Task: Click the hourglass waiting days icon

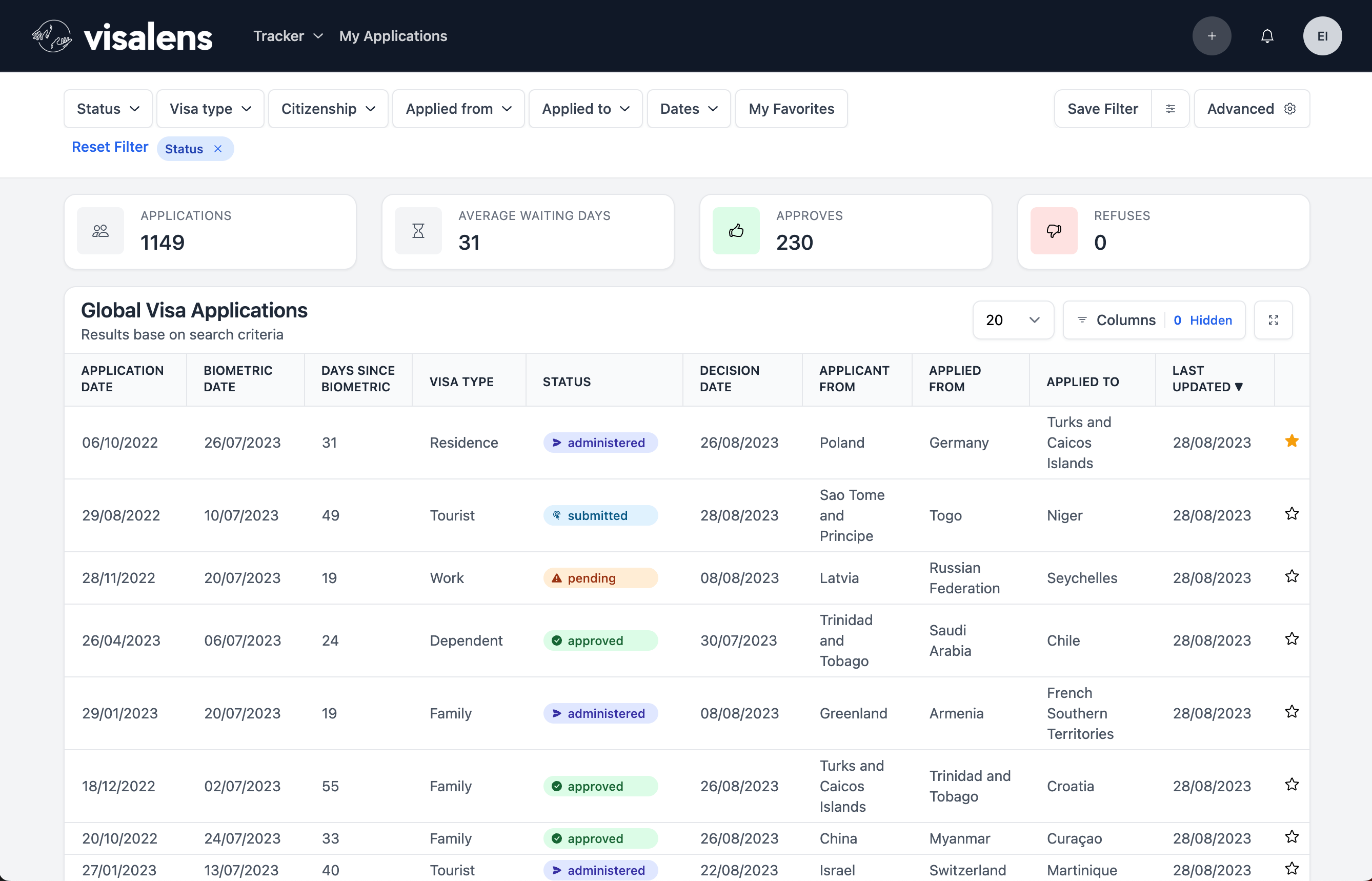Action: [x=418, y=231]
